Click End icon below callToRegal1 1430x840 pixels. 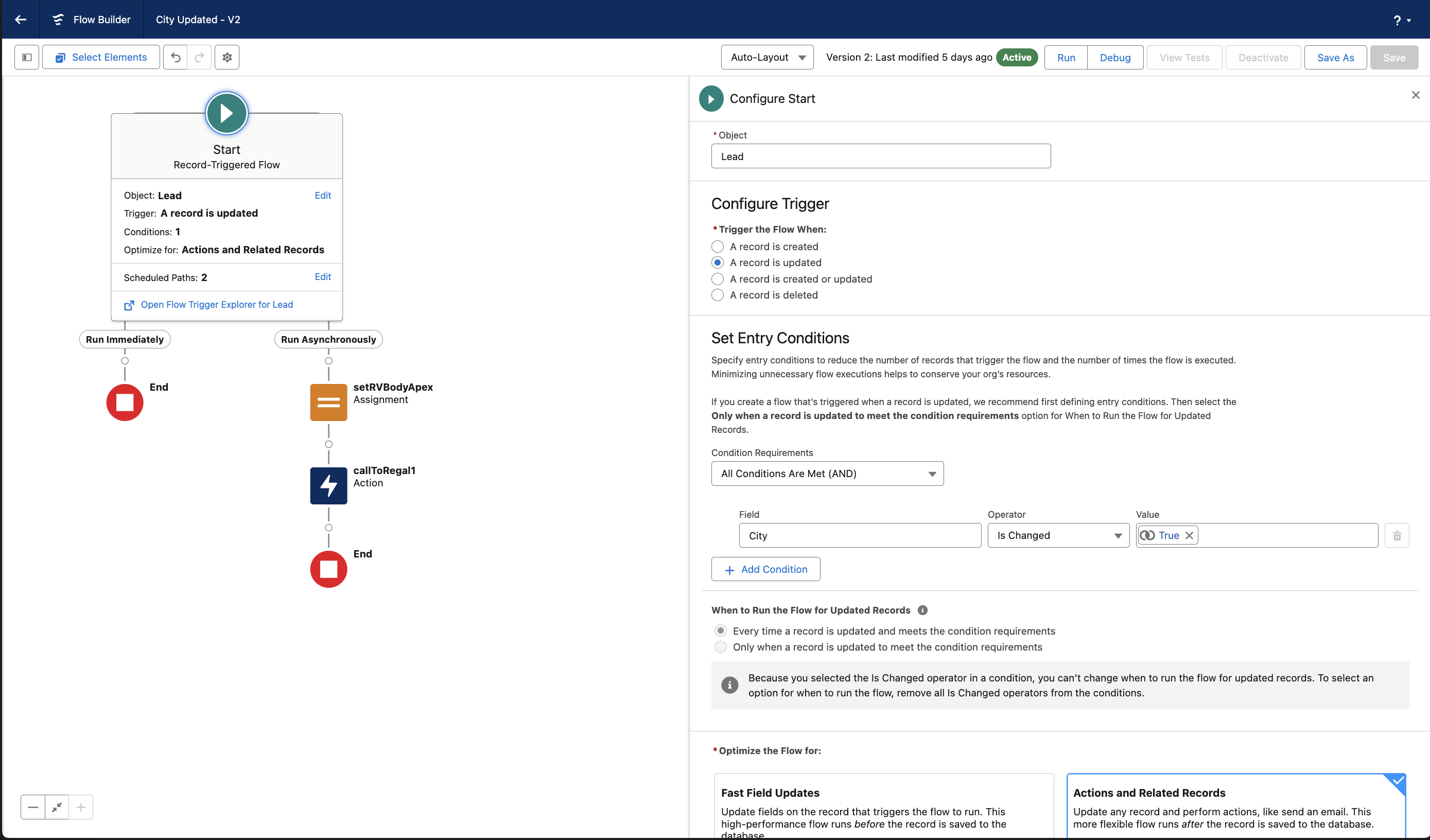tap(328, 569)
